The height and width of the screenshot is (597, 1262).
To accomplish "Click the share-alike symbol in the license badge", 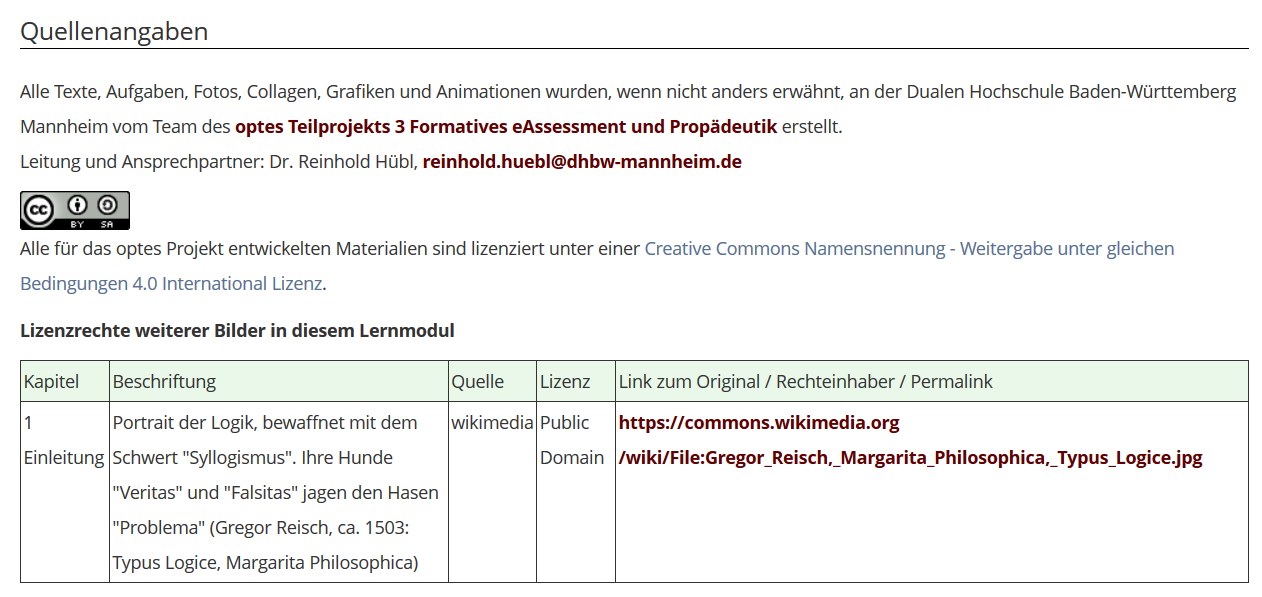I will click(x=108, y=207).
